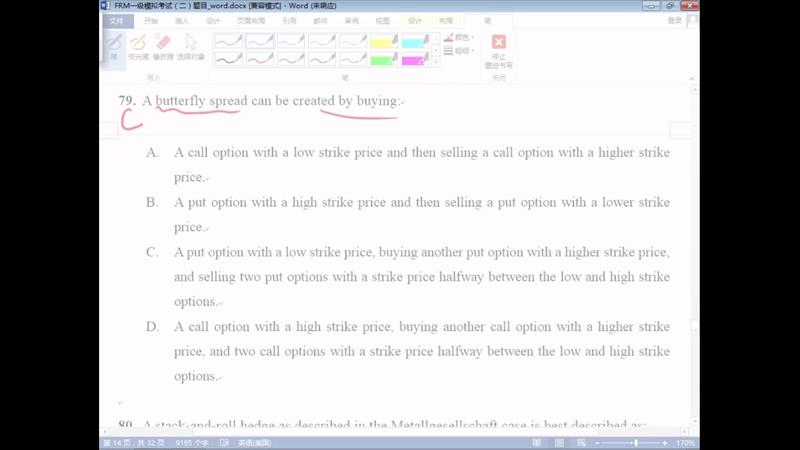Image resolution: width=800 pixels, height=450 pixels.
Task: Switch to View (视图) tab
Action: click(383, 20)
